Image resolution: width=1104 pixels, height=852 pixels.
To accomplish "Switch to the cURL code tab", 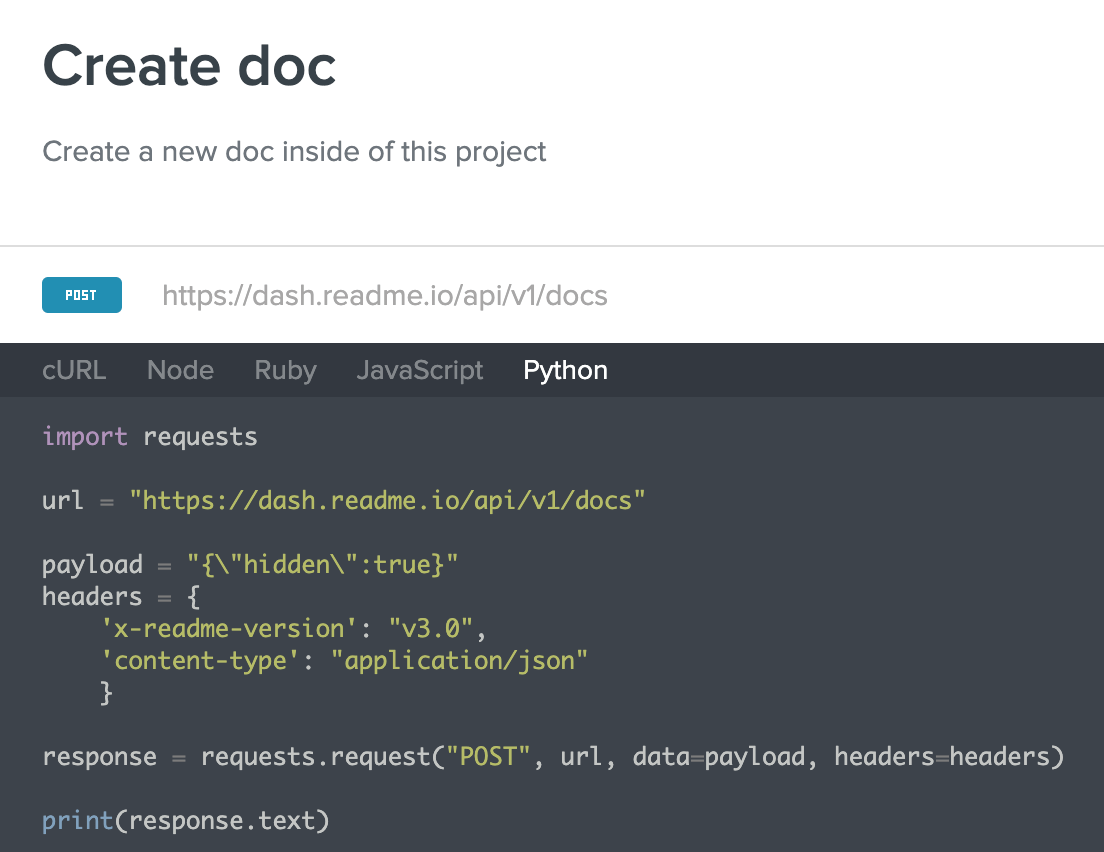I will point(74,370).
